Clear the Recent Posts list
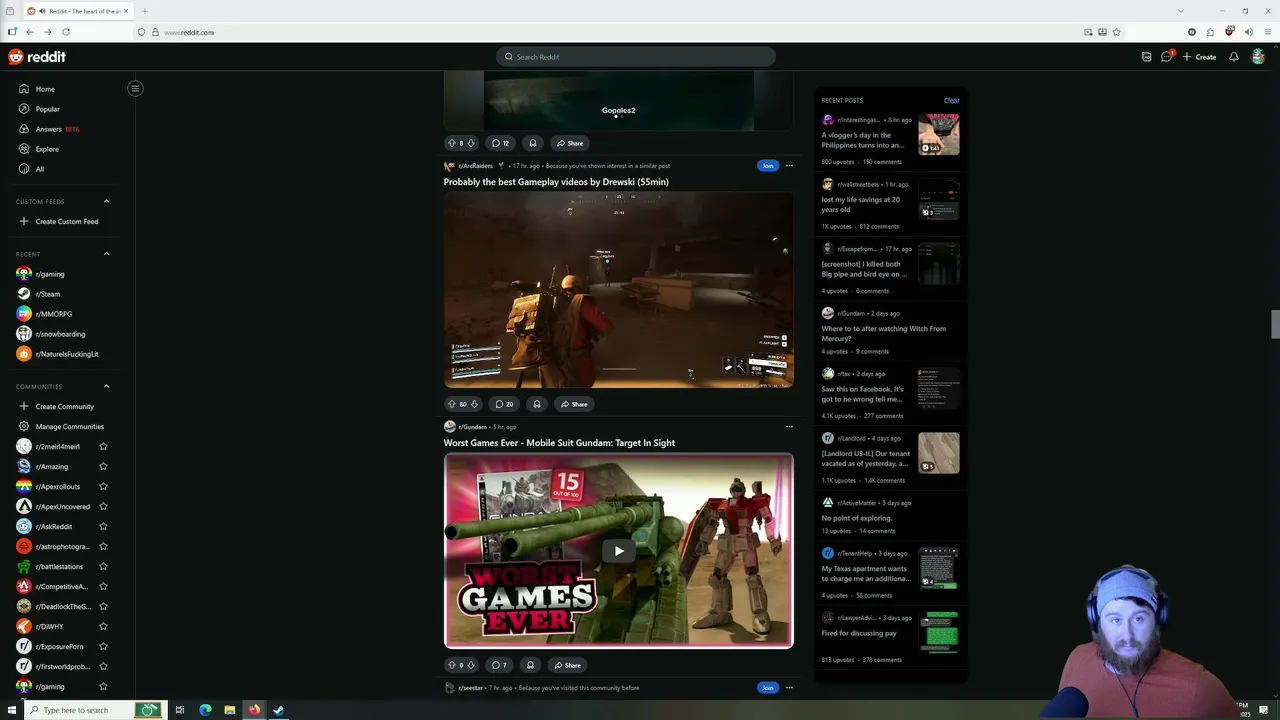Image resolution: width=1280 pixels, height=720 pixels. tap(951, 100)
